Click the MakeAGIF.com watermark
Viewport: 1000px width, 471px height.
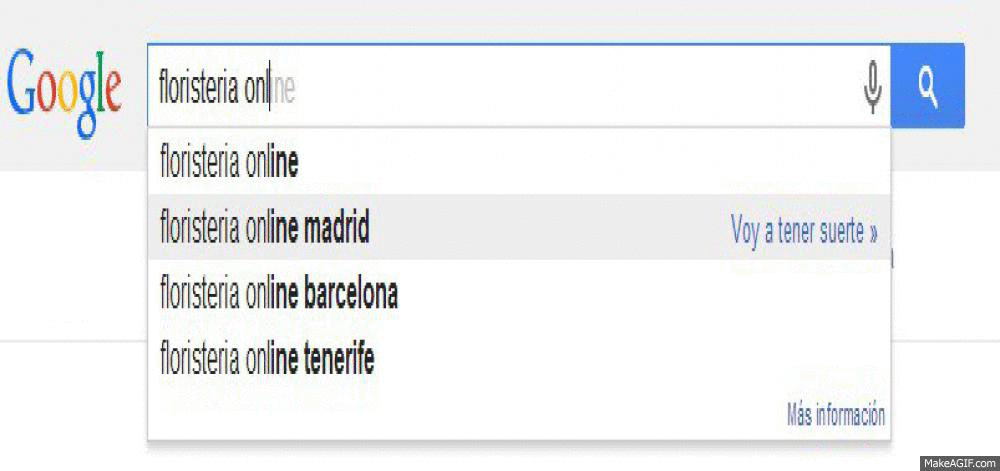(959, 463)
